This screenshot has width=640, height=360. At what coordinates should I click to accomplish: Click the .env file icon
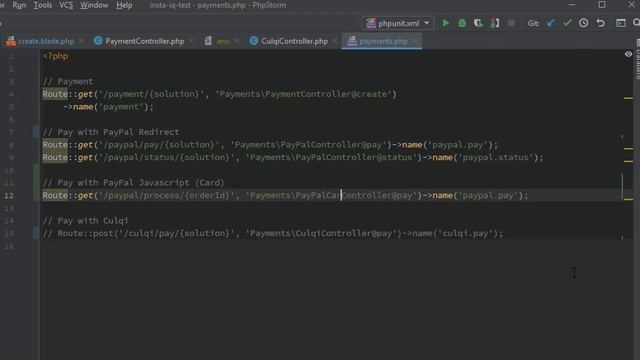[208, 41]
